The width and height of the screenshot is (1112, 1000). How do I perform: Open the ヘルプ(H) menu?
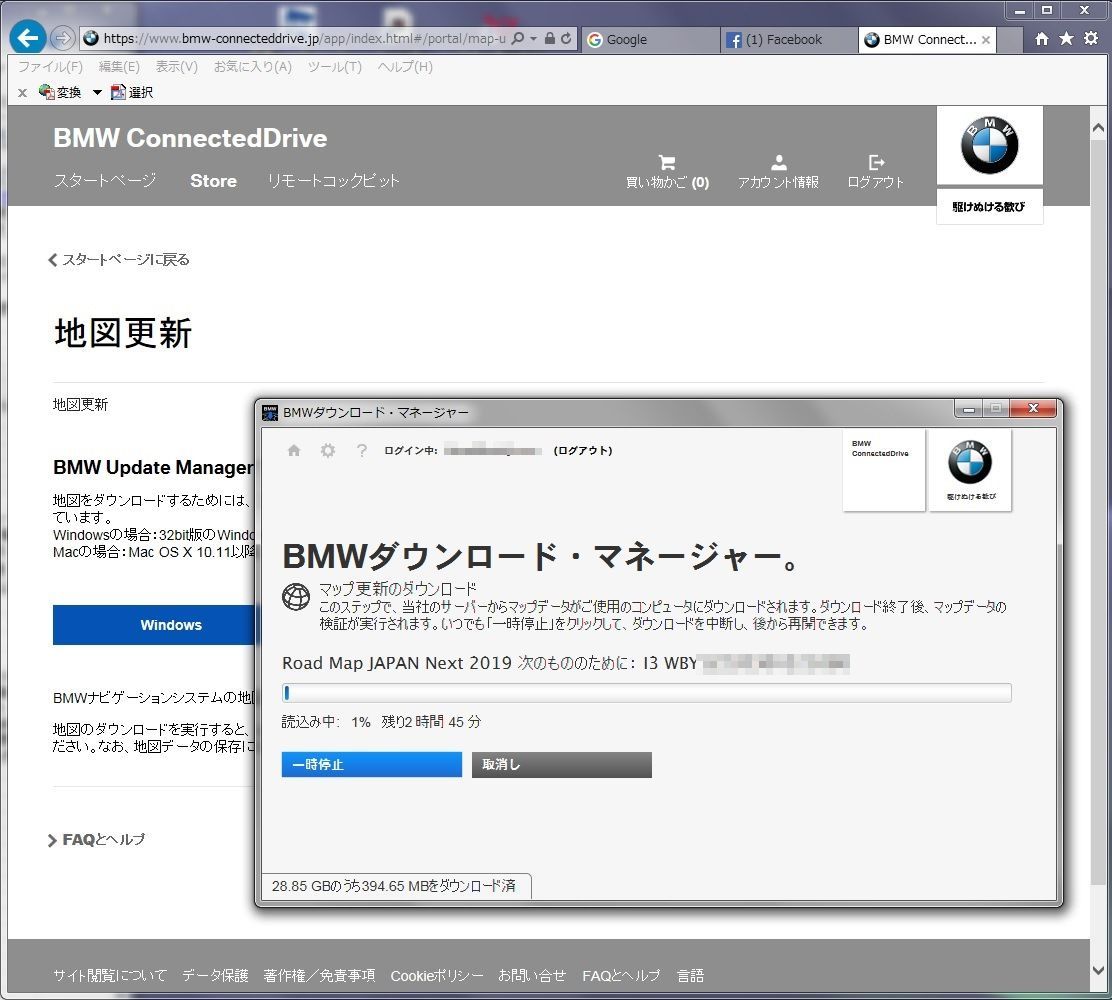[405, 67]
